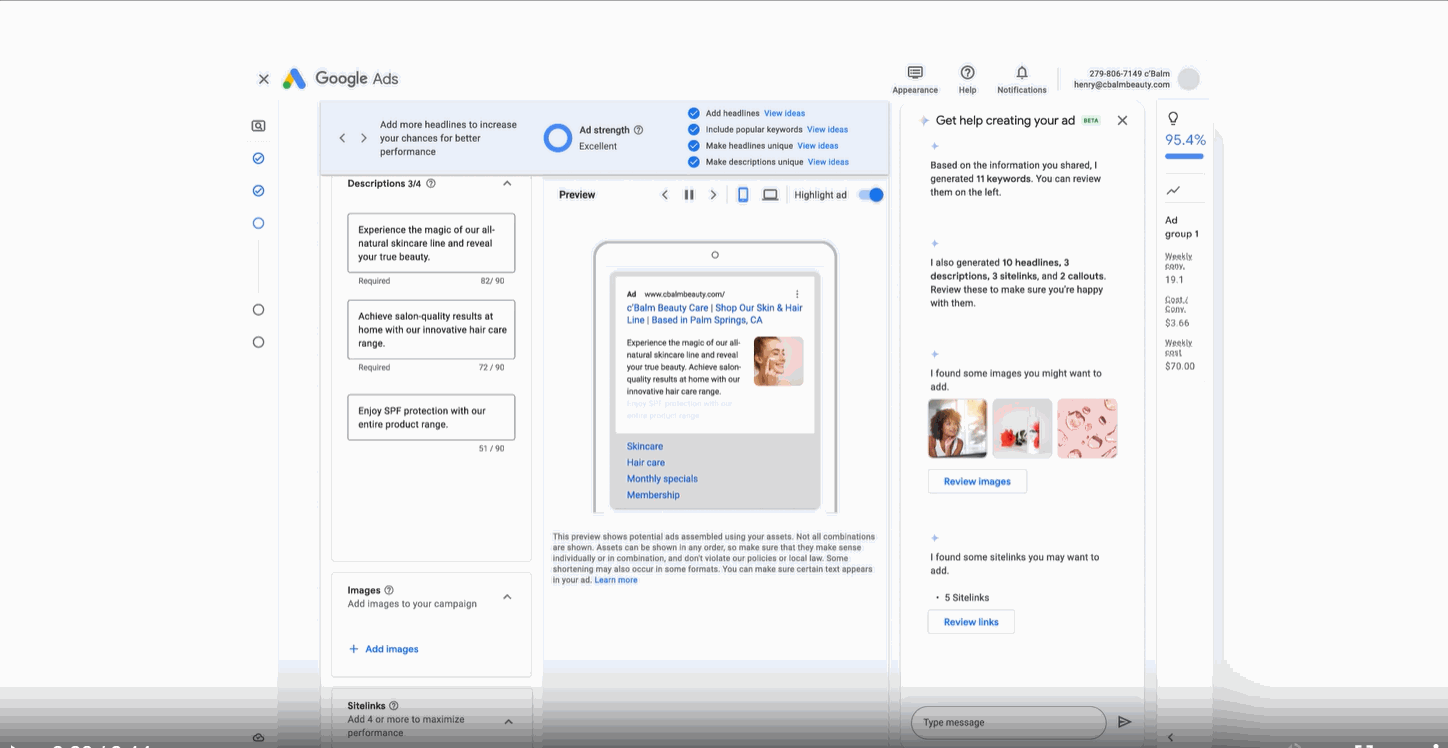Viewport: 1448px width, 748px height.
Task: Click the Hair care sitelink in preview
Action: [x=646, y=462]
